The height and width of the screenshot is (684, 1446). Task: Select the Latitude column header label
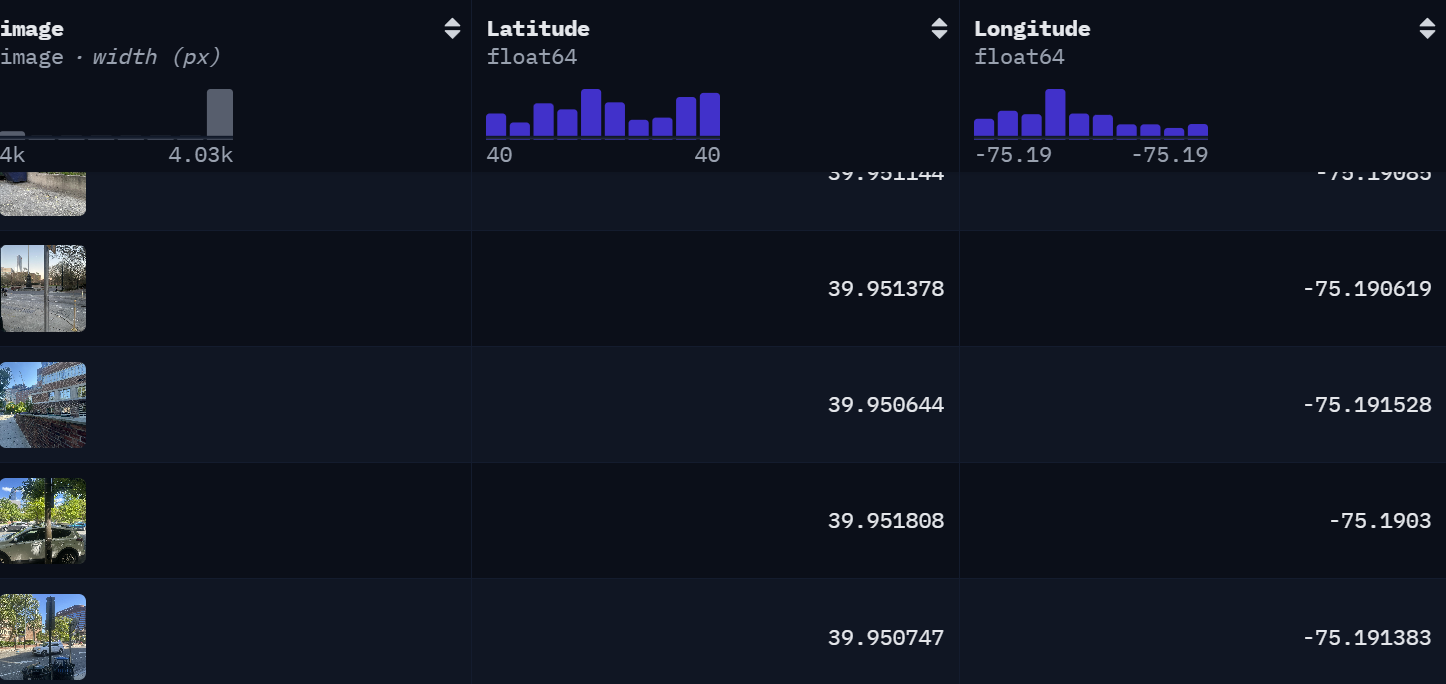coord(538,29)
